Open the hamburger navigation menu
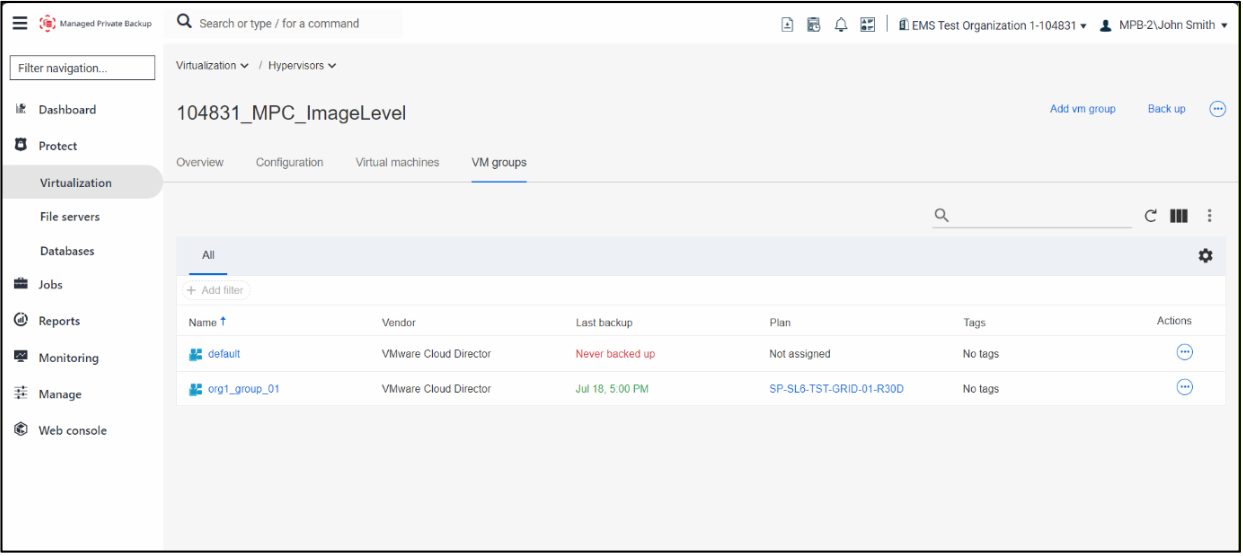The image size is (1243, 556). pos(20,24)
